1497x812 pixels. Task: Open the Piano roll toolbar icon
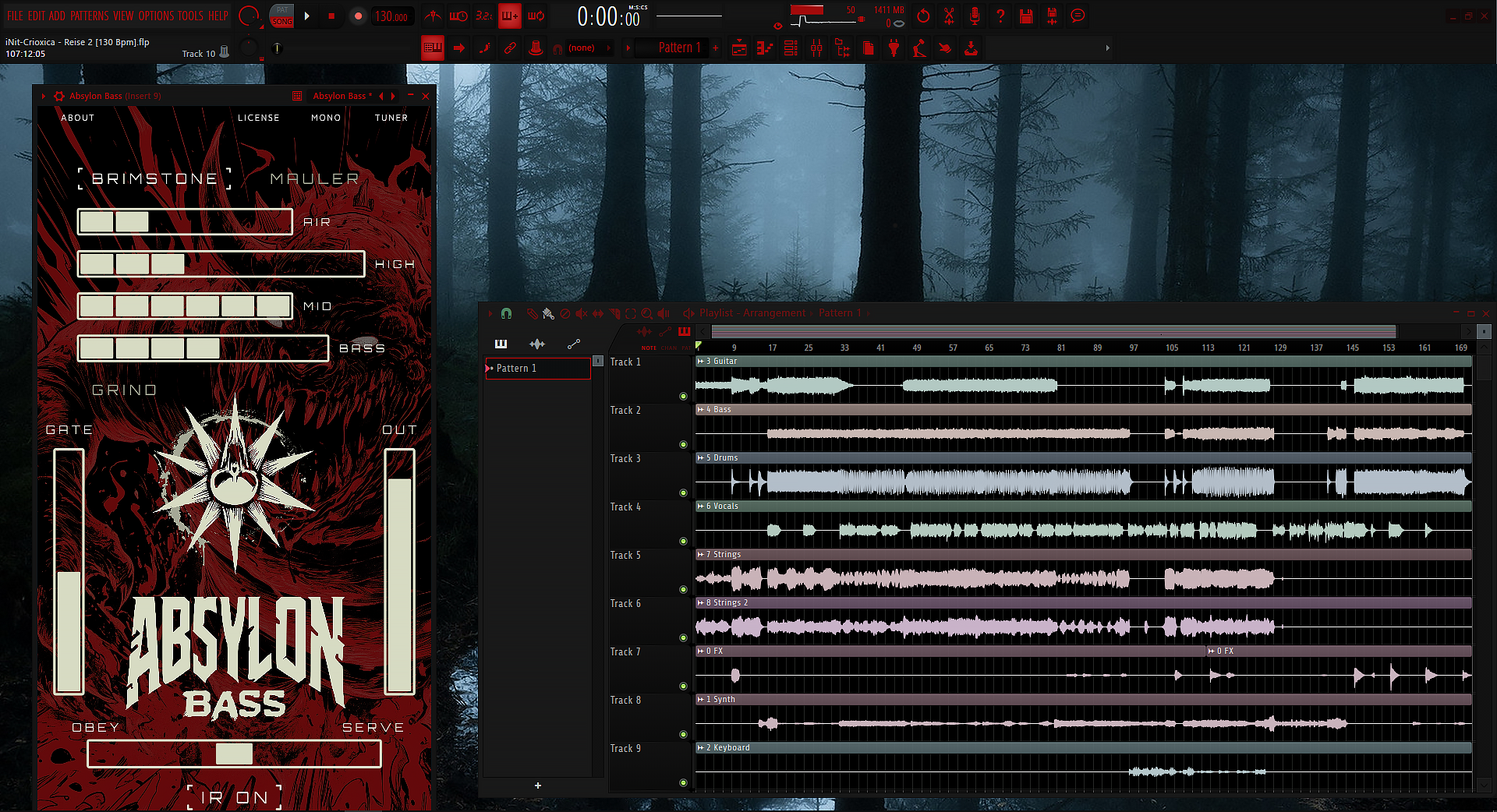click(x=765, y=48)
